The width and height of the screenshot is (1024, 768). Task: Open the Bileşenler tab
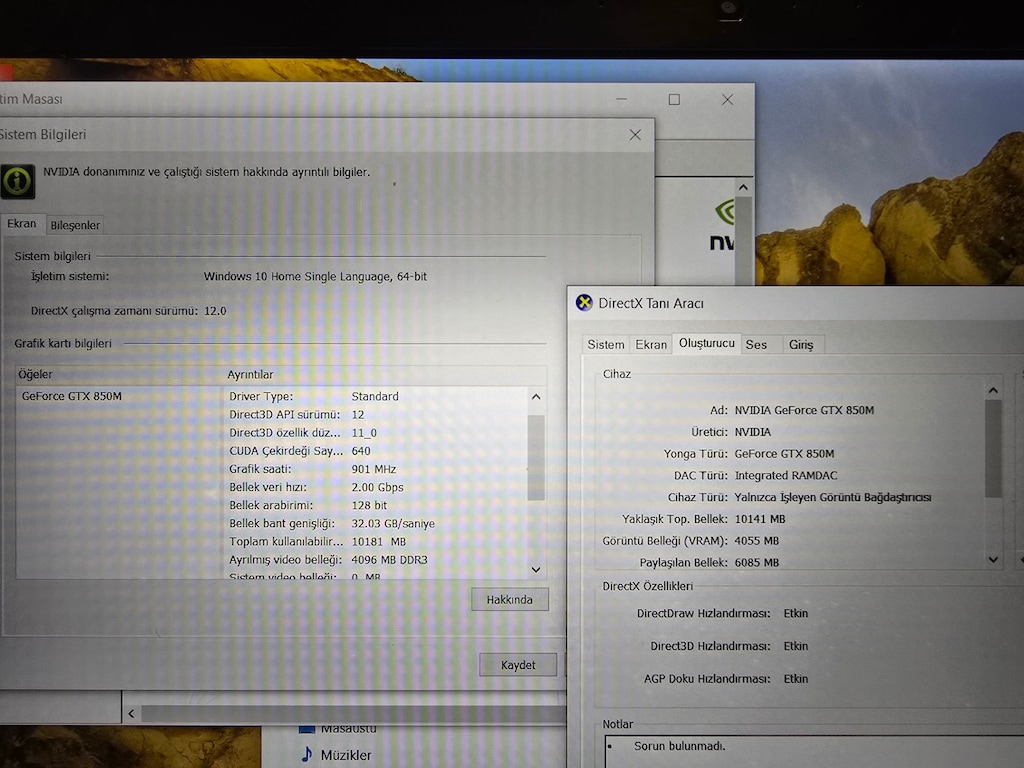tap(75, 225)
